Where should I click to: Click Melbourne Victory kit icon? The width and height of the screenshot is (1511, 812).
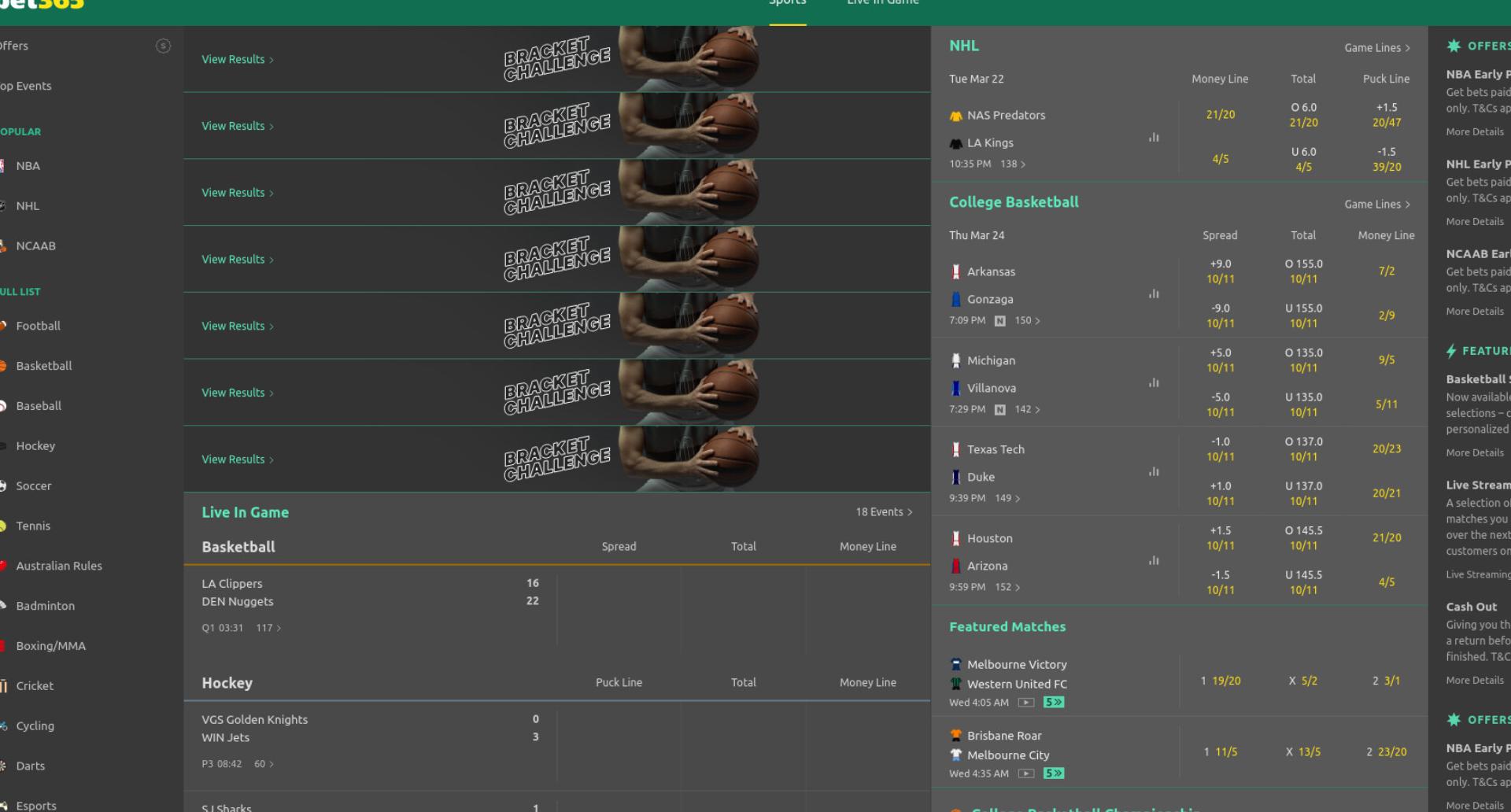point(956,665)
